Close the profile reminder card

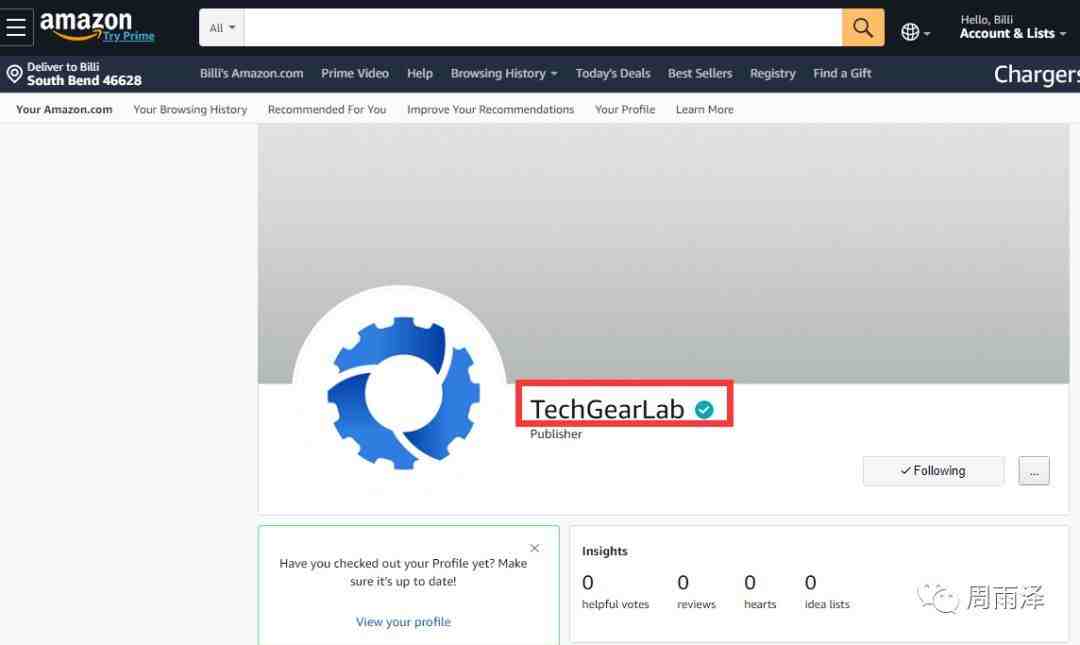coord(534,548)
